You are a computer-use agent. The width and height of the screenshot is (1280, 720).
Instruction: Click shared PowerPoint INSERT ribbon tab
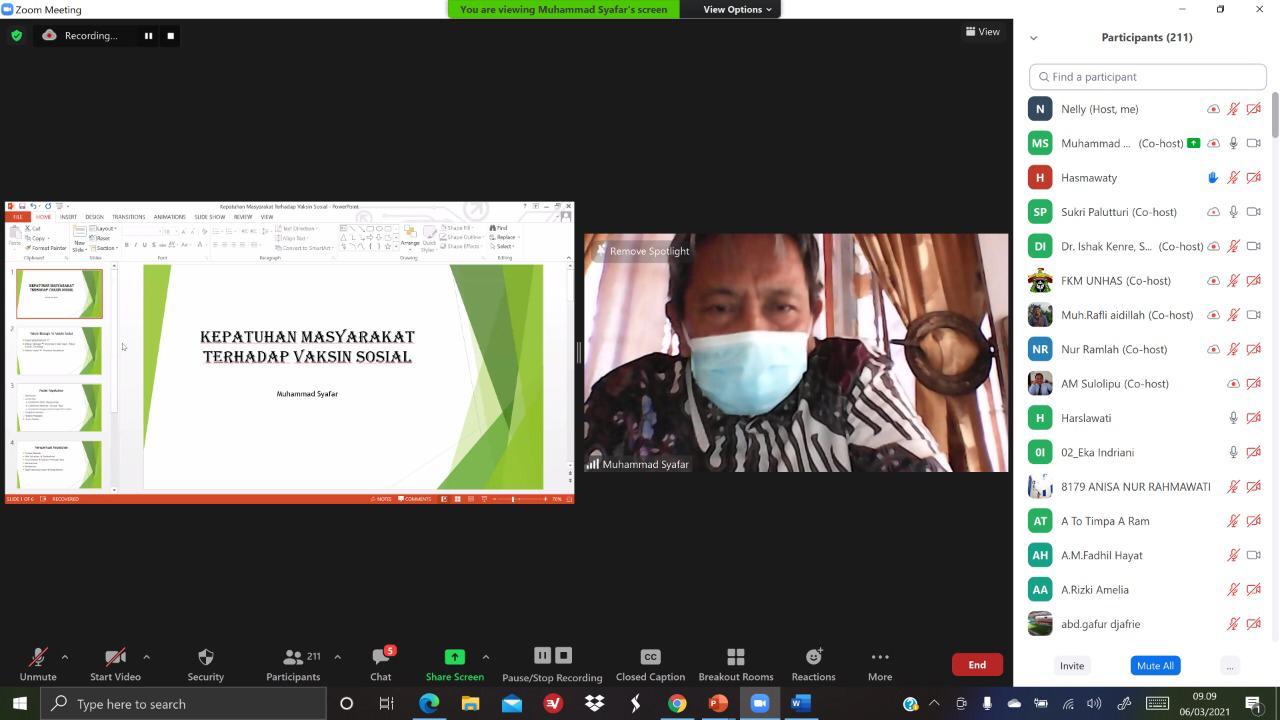click(x=68, y=217)
